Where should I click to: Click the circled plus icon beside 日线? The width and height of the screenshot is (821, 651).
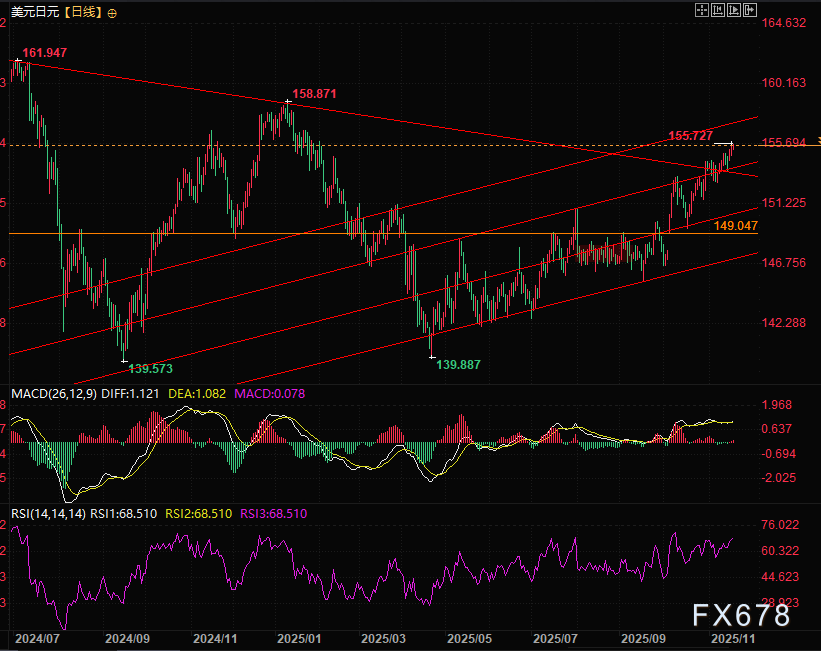tap(111, 13)
